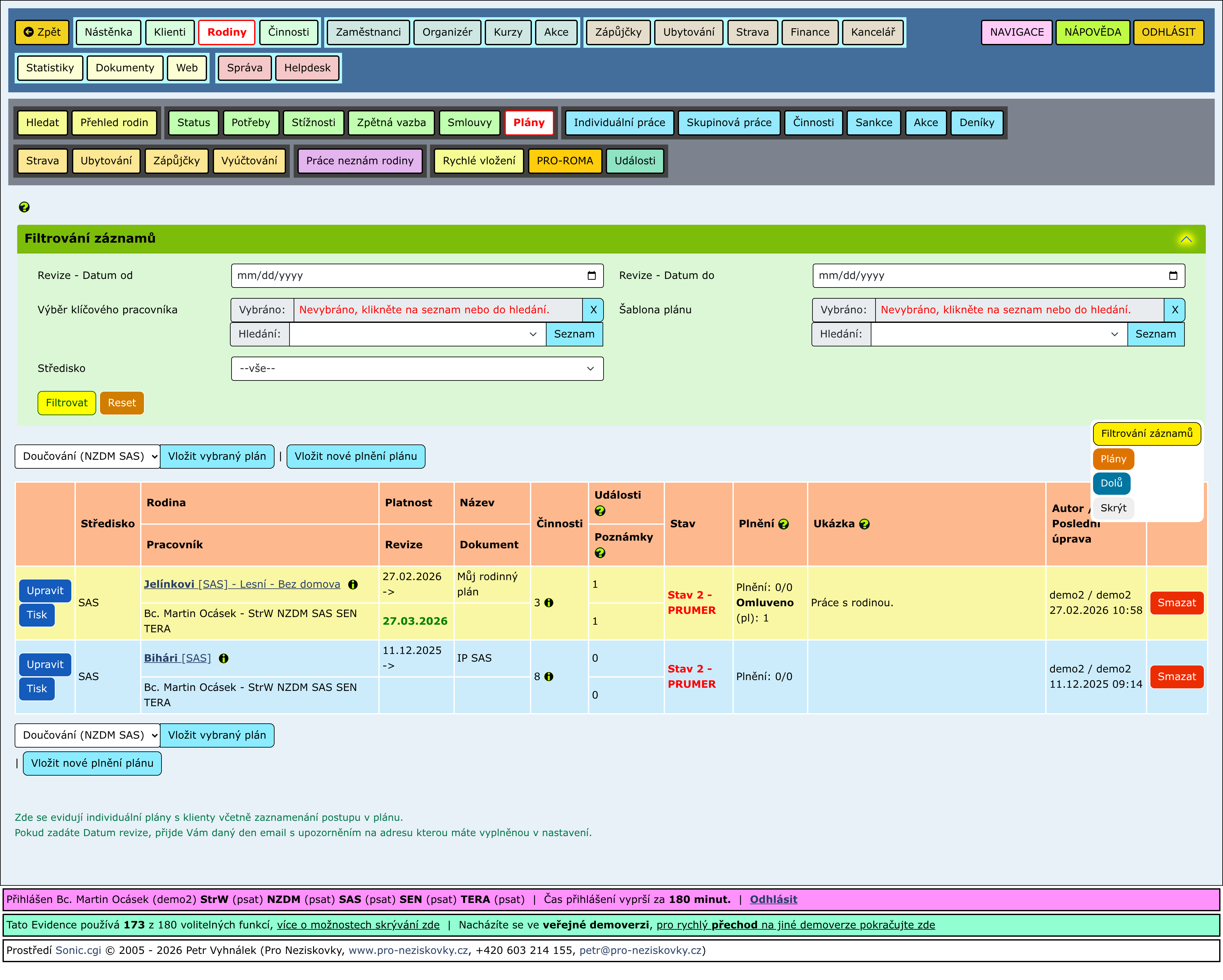Click the green help icon above the filter panel

[x=24, y=207]
